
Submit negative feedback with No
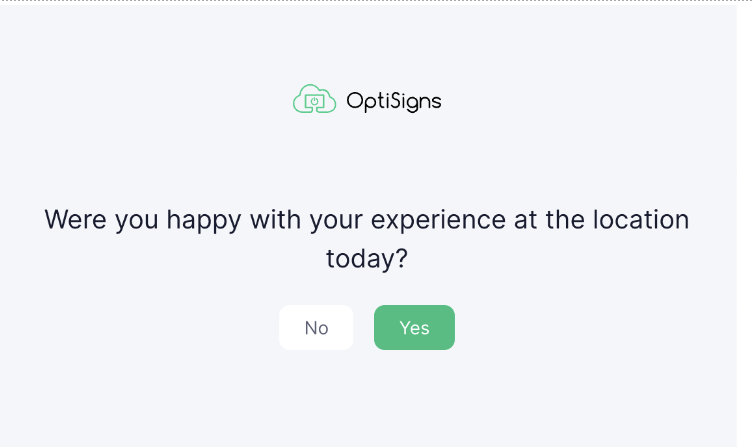pos(316,328)
